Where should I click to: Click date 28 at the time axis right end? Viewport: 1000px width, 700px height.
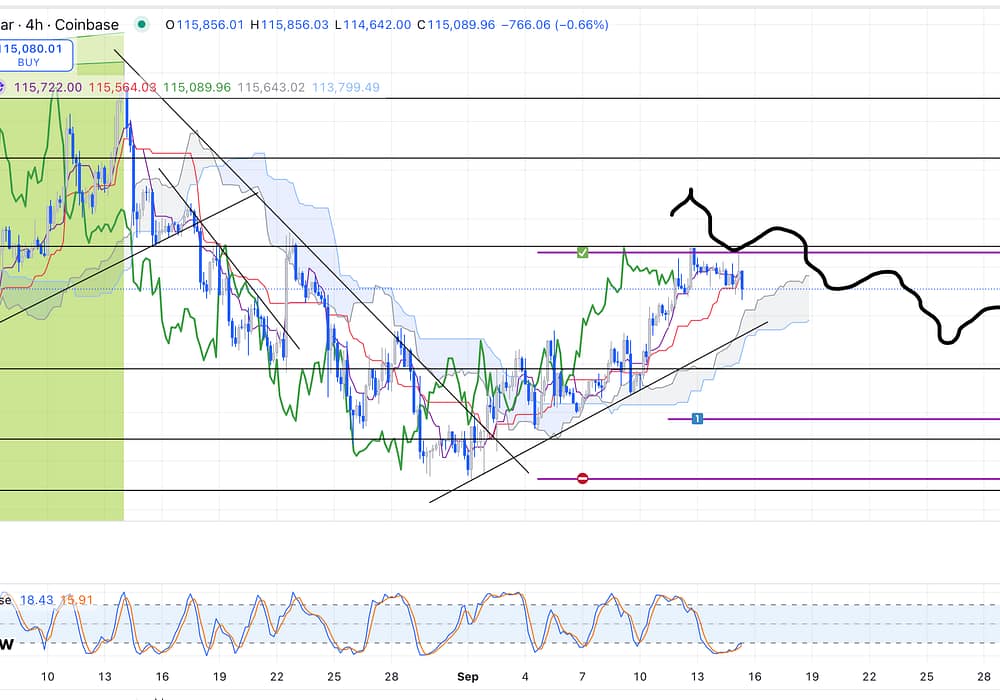click(x=984, y=677)
